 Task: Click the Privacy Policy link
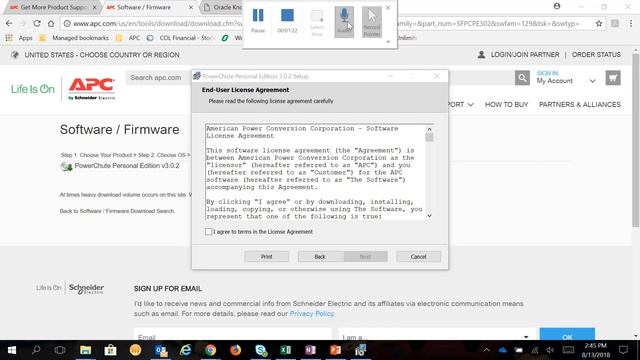312,313
